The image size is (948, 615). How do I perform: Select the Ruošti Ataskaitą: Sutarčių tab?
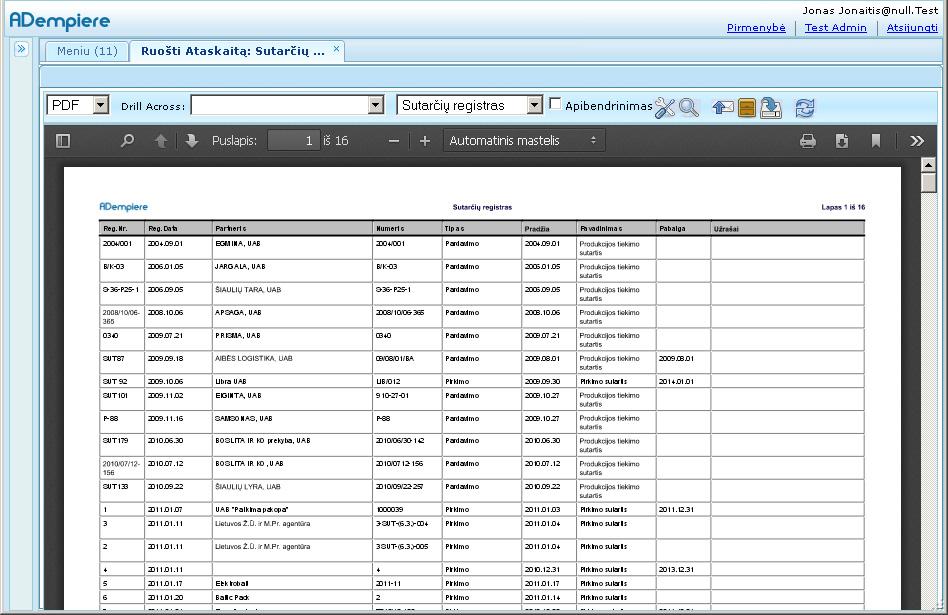(233, 51)
